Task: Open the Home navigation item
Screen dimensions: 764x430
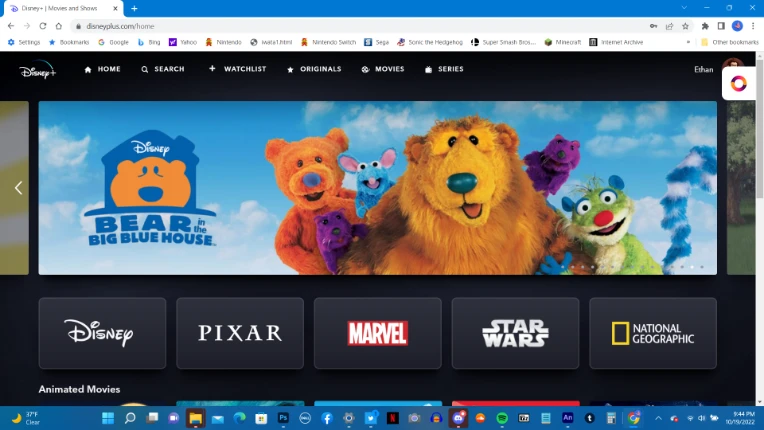Action: tap(102, 69)
